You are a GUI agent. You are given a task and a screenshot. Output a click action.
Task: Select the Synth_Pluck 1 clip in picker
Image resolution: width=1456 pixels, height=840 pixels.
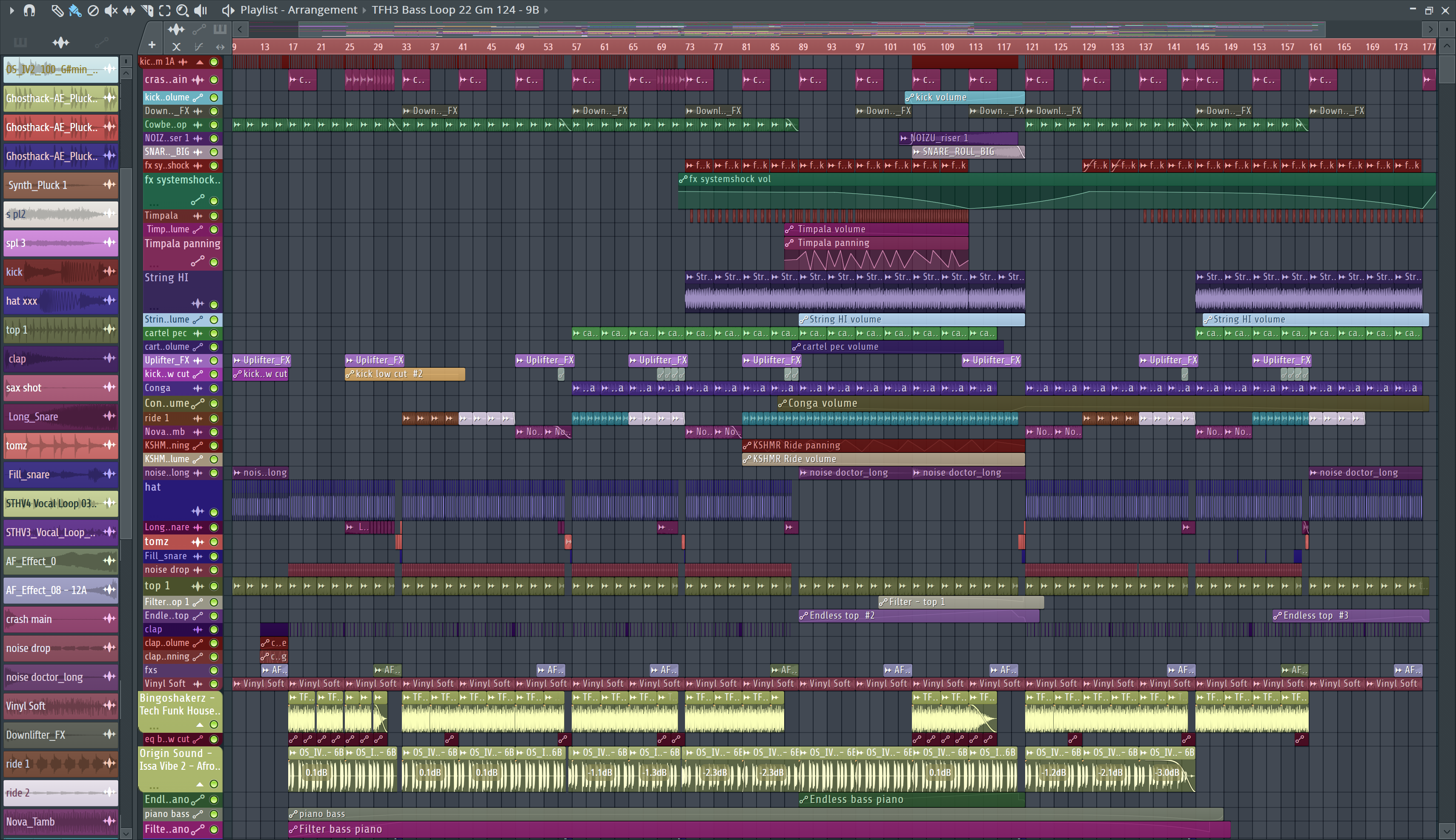[60, 185]
